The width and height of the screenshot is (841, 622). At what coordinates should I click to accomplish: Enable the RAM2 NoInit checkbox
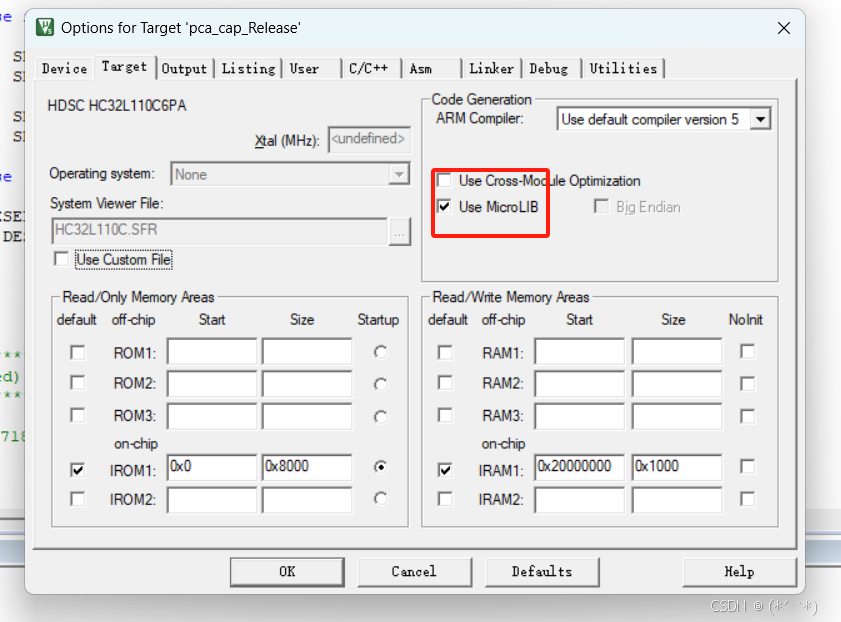point(747,384)
